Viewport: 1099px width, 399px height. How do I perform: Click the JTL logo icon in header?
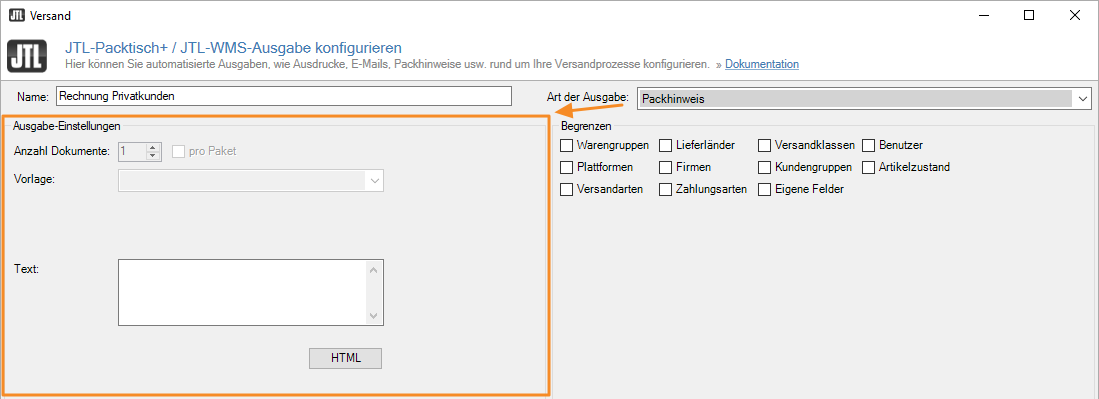27,56
